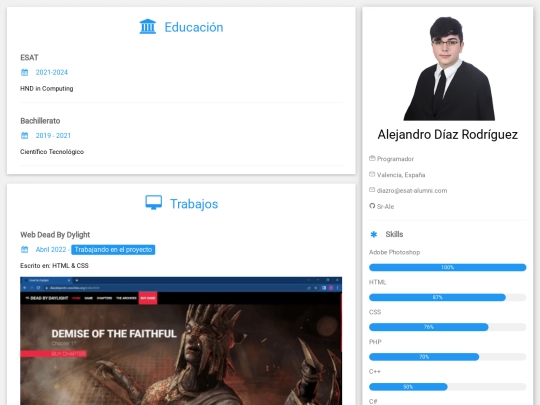Open the Dead By Daylight website screenshot
Viewport: 540px width, 405px height.
click(181, 341)
